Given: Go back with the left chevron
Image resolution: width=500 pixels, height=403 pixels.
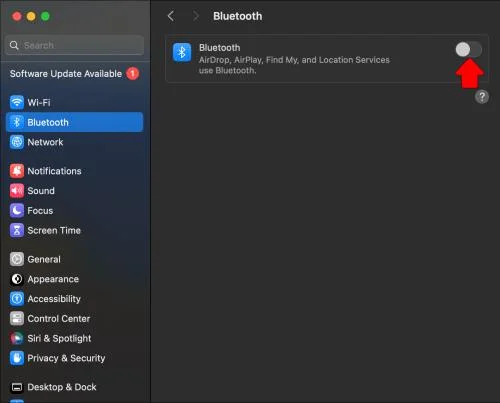Looking at the screenshot, I should [171, 16].
